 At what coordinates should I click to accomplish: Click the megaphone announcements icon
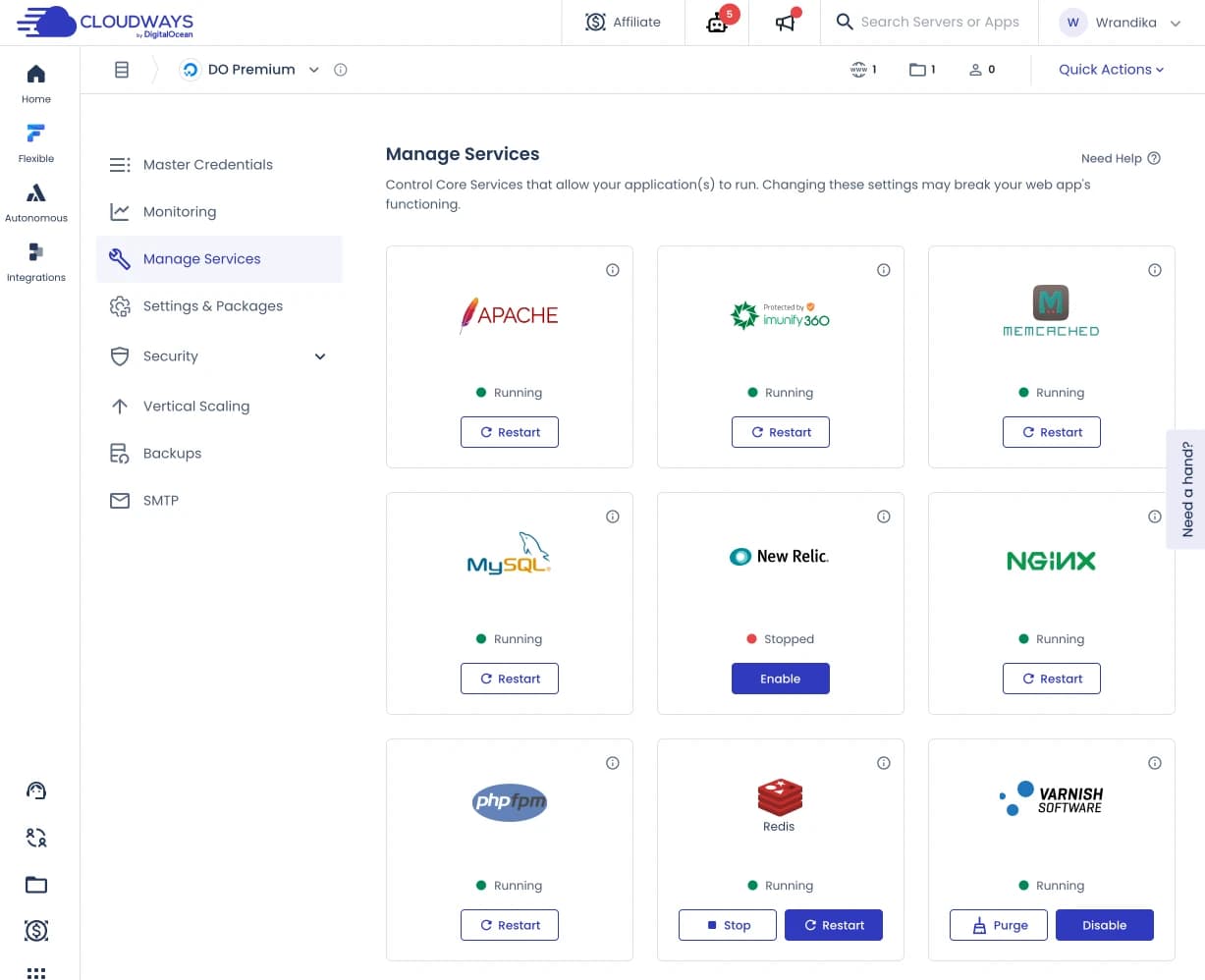click(x=786, y=23)
